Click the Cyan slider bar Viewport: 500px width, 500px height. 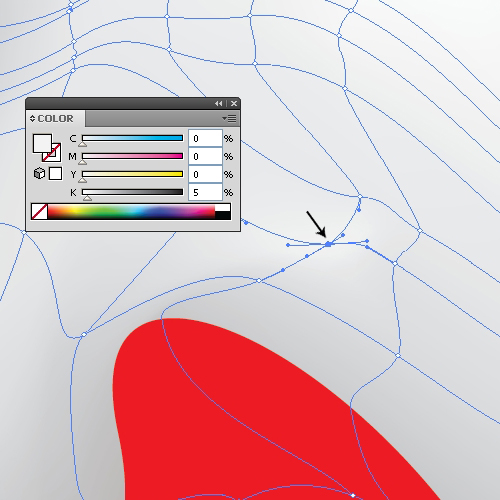[x=132, y=138]
